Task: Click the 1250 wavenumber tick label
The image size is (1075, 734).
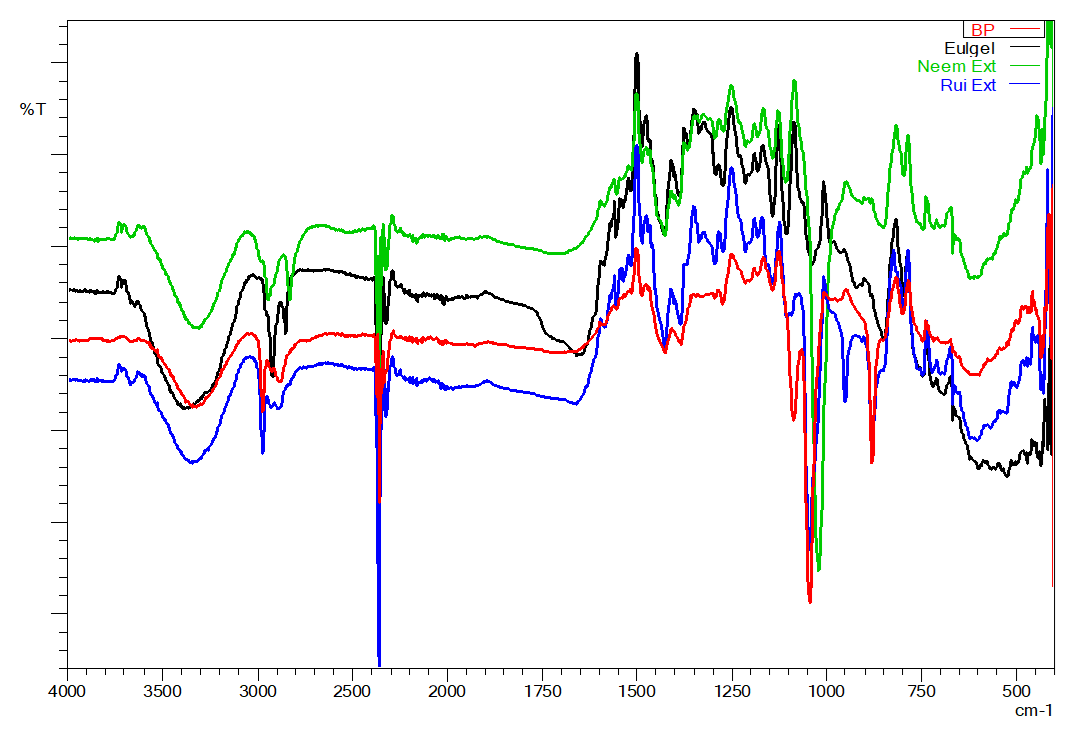Action: (x=732, y=691)
